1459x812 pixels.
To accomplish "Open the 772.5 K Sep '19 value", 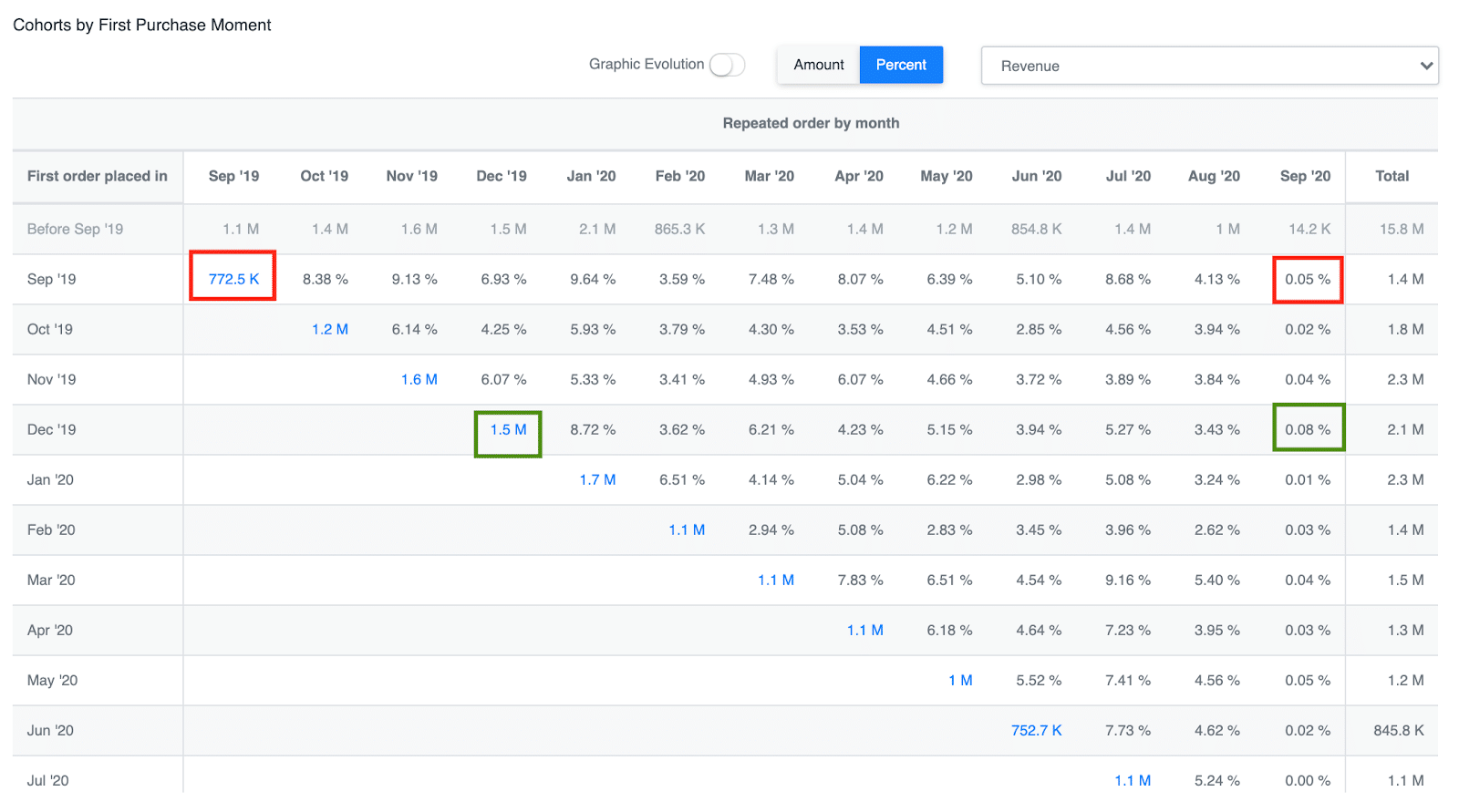I will (233, 279).
